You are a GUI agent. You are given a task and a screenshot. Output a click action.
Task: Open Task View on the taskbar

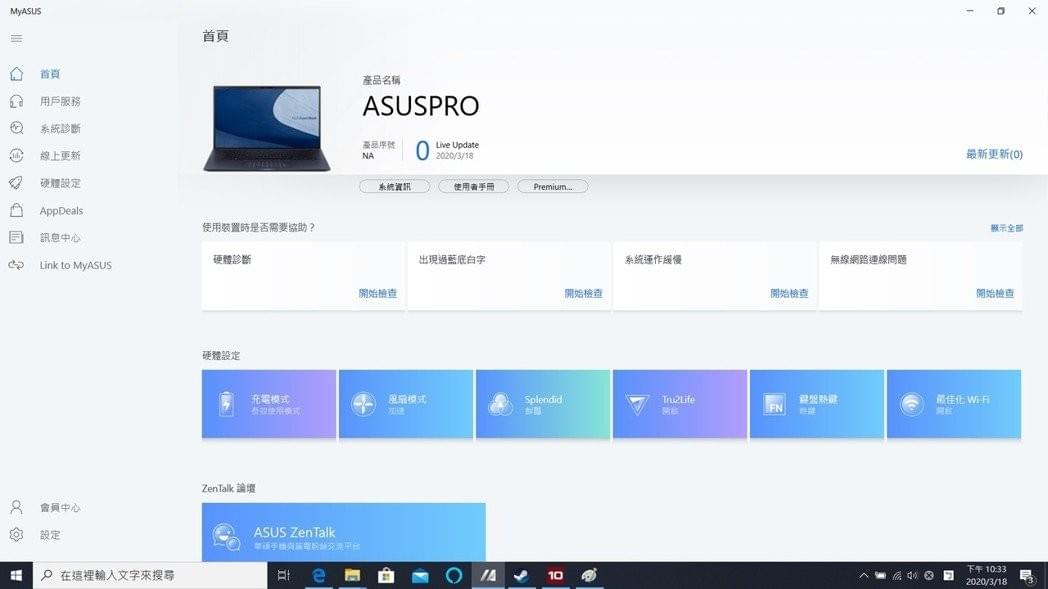[283, 575]
